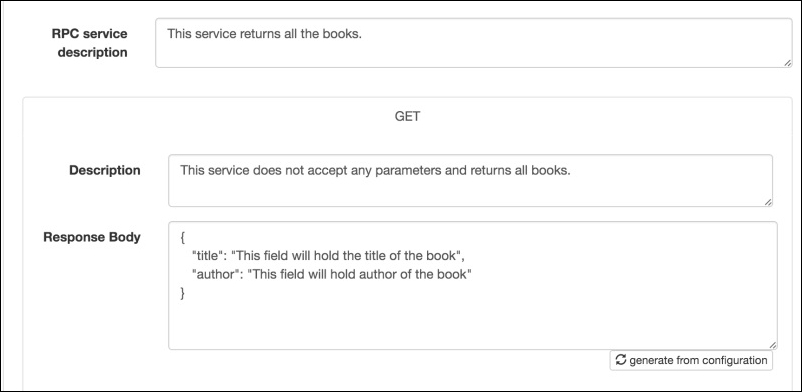The width and height of the screenshot is (802, 392).
Task: Place cursor on the "author" JSON line
Action: click(x=331, y=274)
